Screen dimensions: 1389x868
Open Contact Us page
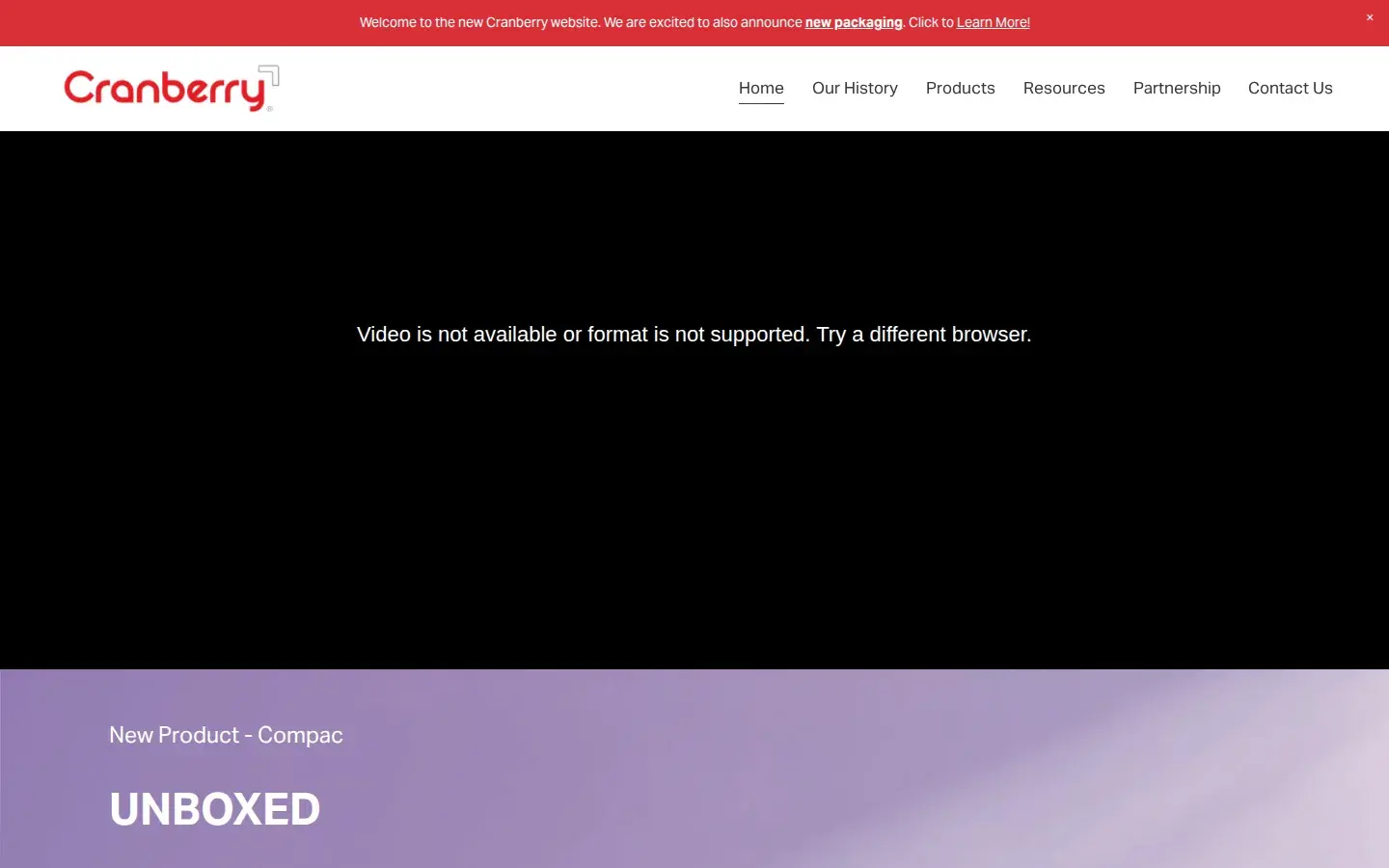[1291, 88]
